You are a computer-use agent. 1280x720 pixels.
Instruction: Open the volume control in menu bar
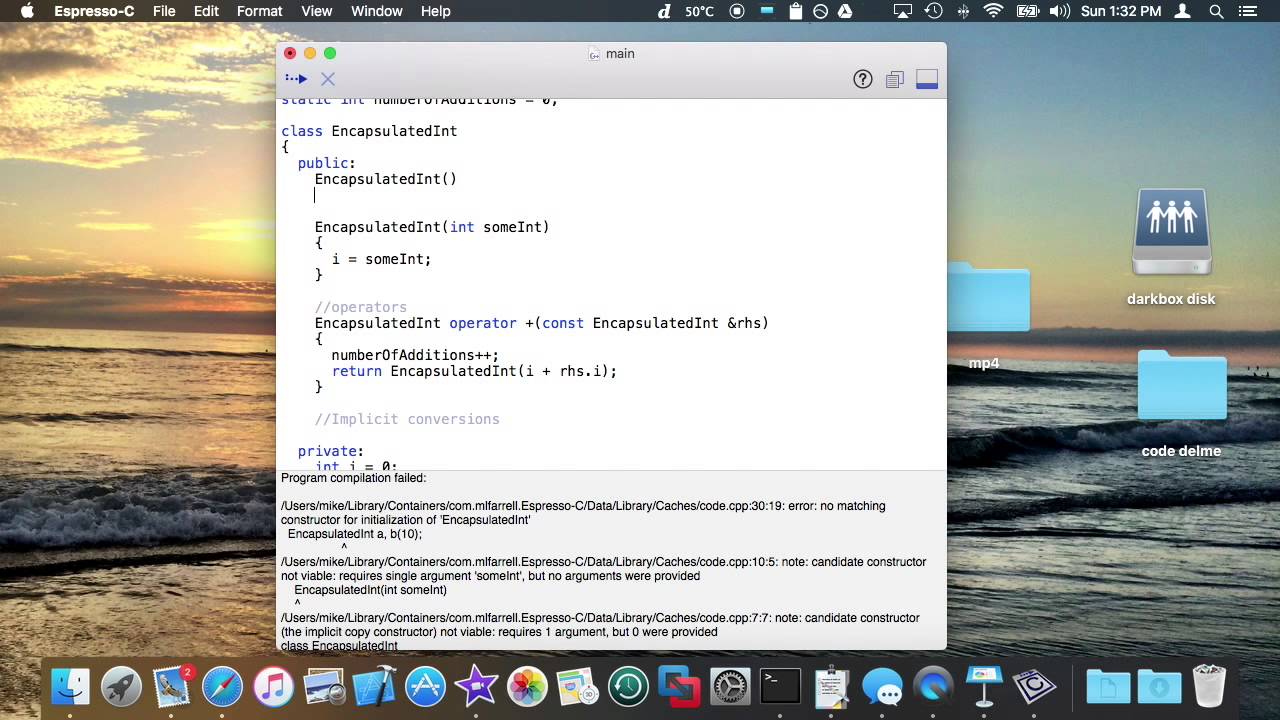pos(1059,11)
